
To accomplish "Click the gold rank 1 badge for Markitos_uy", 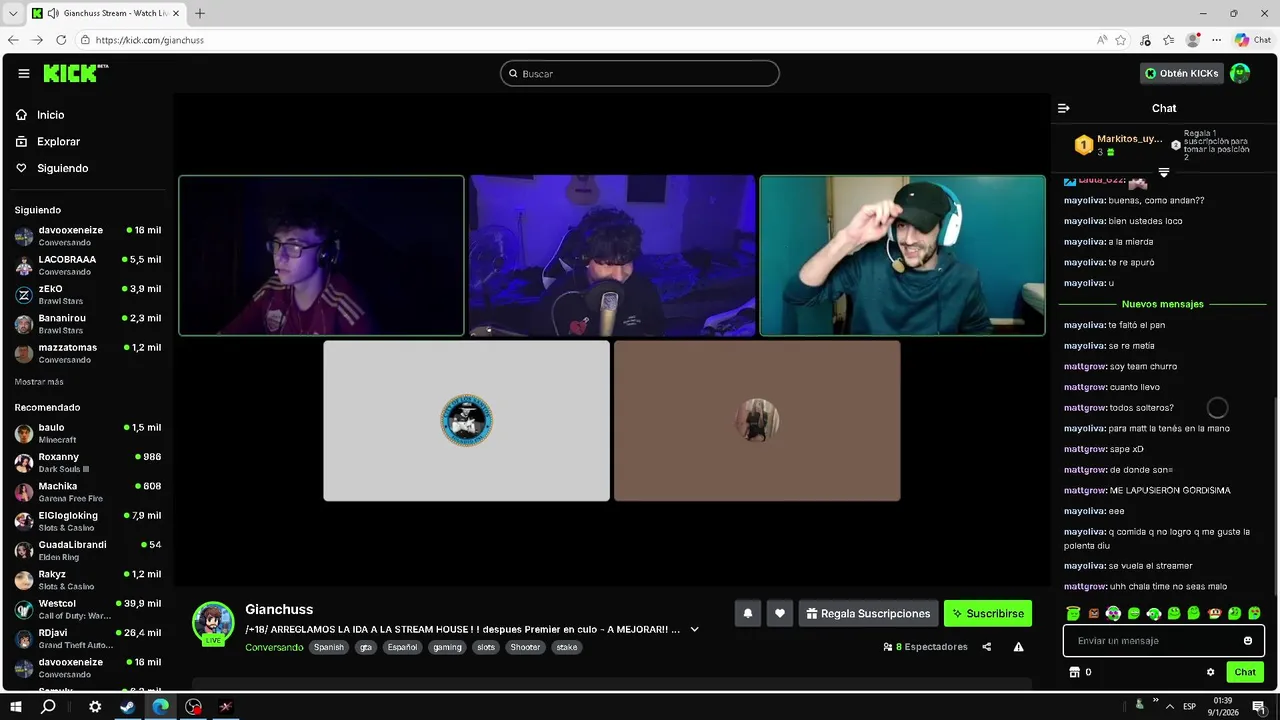I will [x=1083, y=145].
